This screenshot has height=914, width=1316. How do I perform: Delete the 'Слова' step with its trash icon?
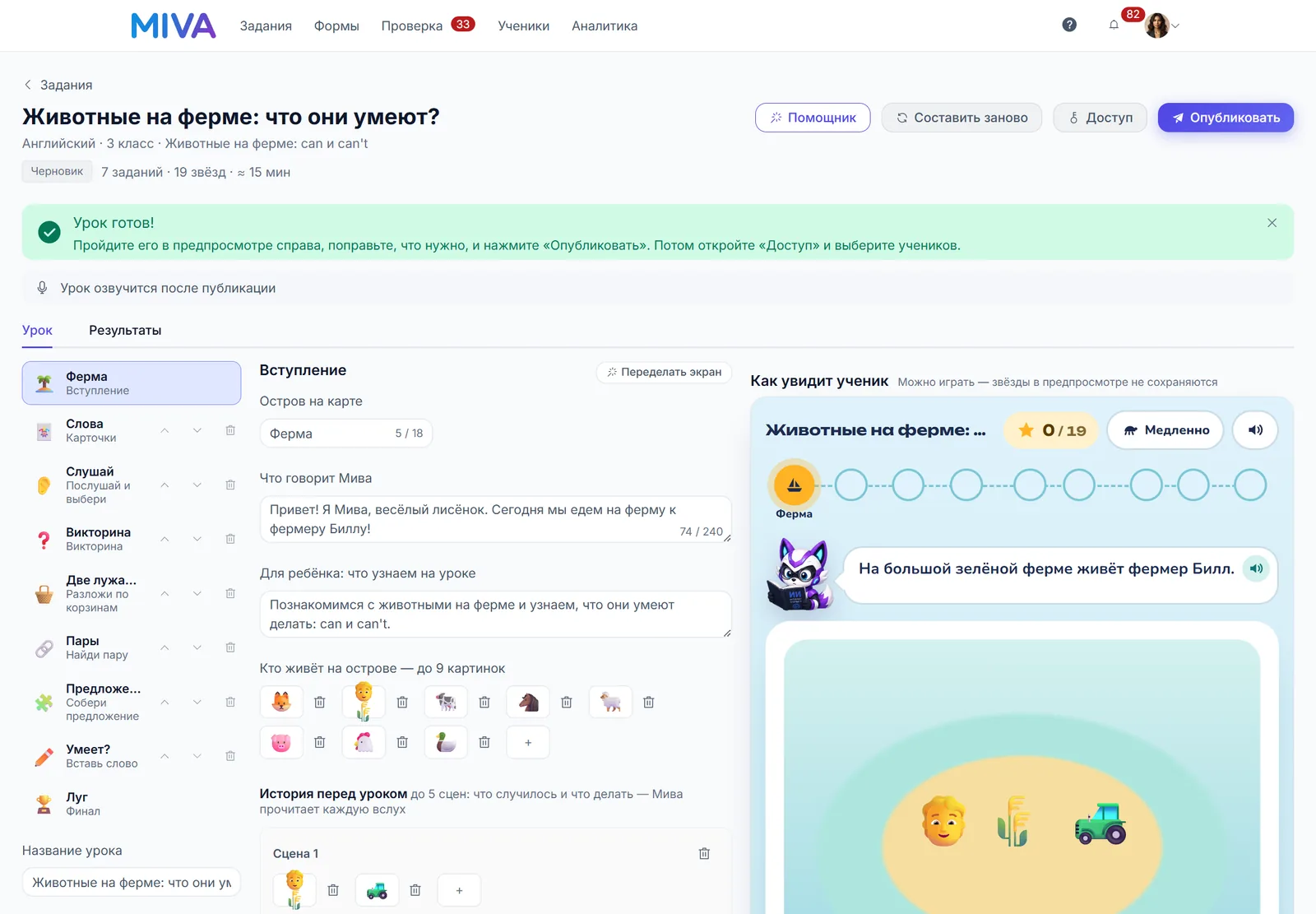(x=230, y=430)
